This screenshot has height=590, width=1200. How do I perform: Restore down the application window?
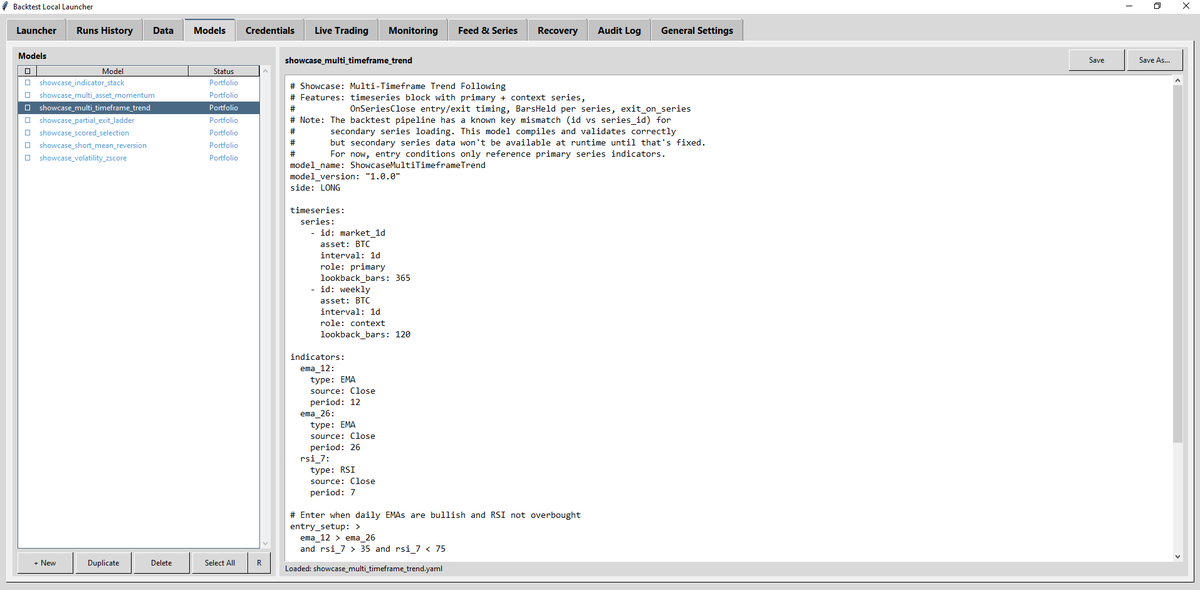coord(1158,7)
